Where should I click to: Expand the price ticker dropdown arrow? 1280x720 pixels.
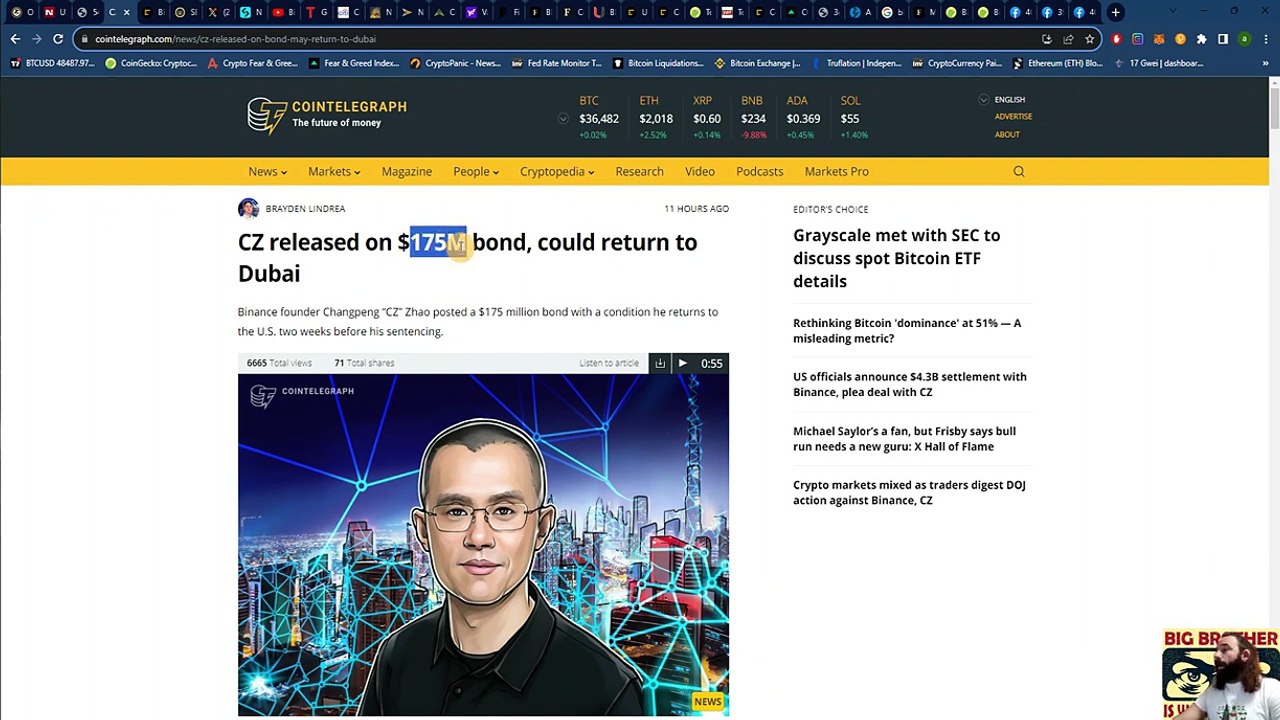click(x=563, y=119)
